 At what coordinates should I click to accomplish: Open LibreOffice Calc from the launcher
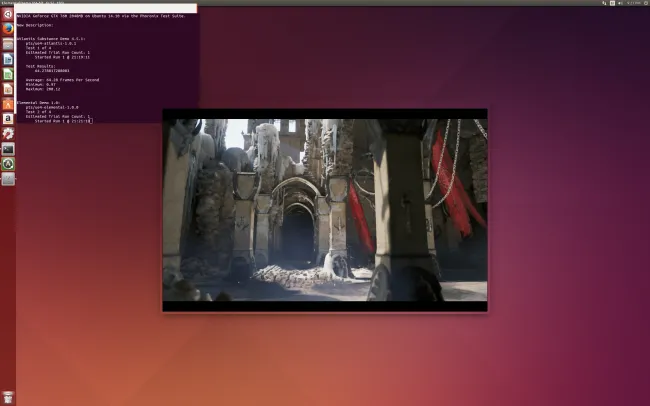coord(8,74)
